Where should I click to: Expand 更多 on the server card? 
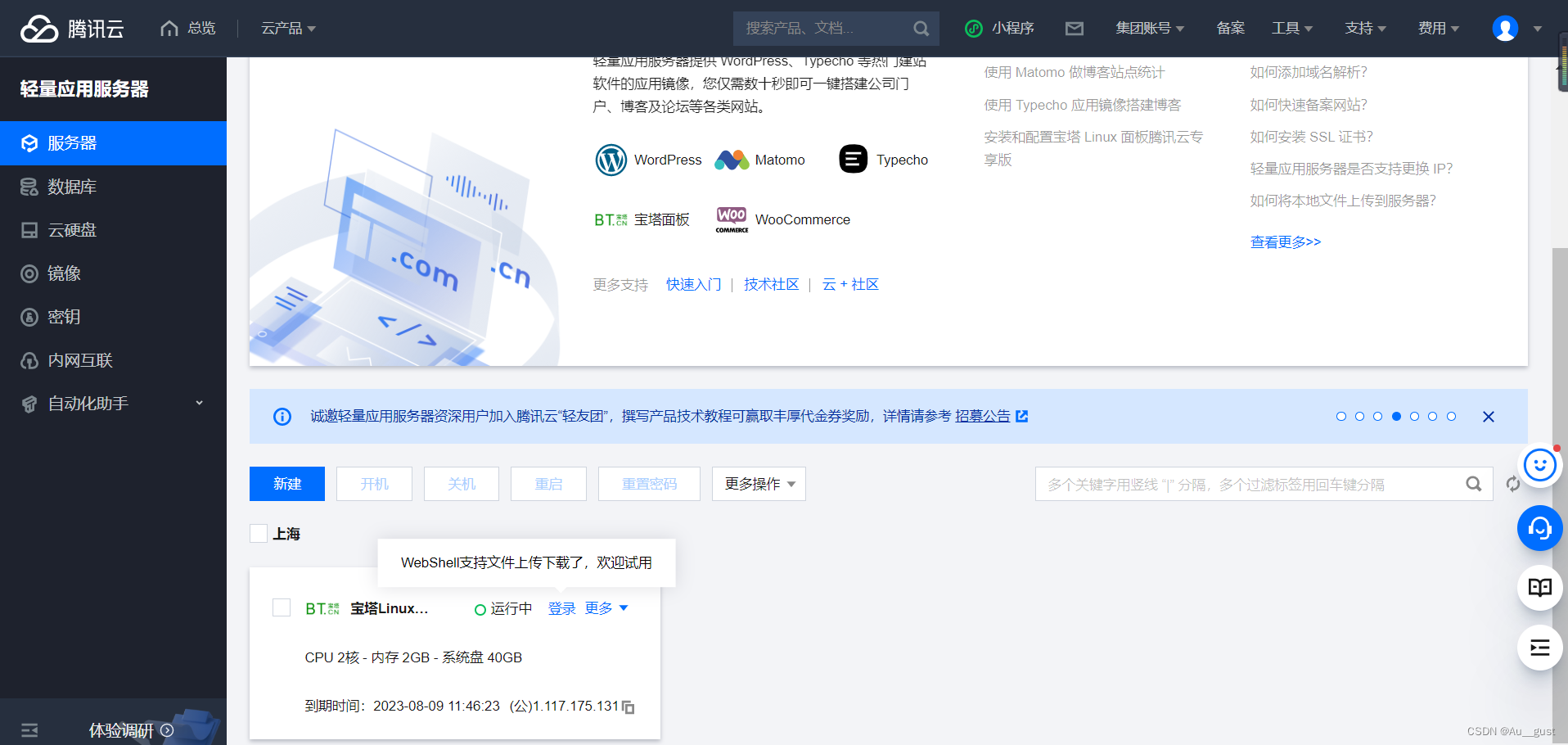606,608
